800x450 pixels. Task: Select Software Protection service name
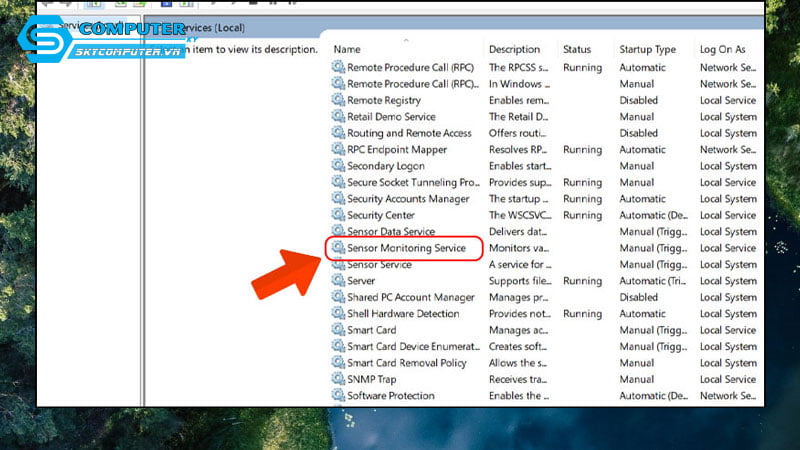pos(391,395)
